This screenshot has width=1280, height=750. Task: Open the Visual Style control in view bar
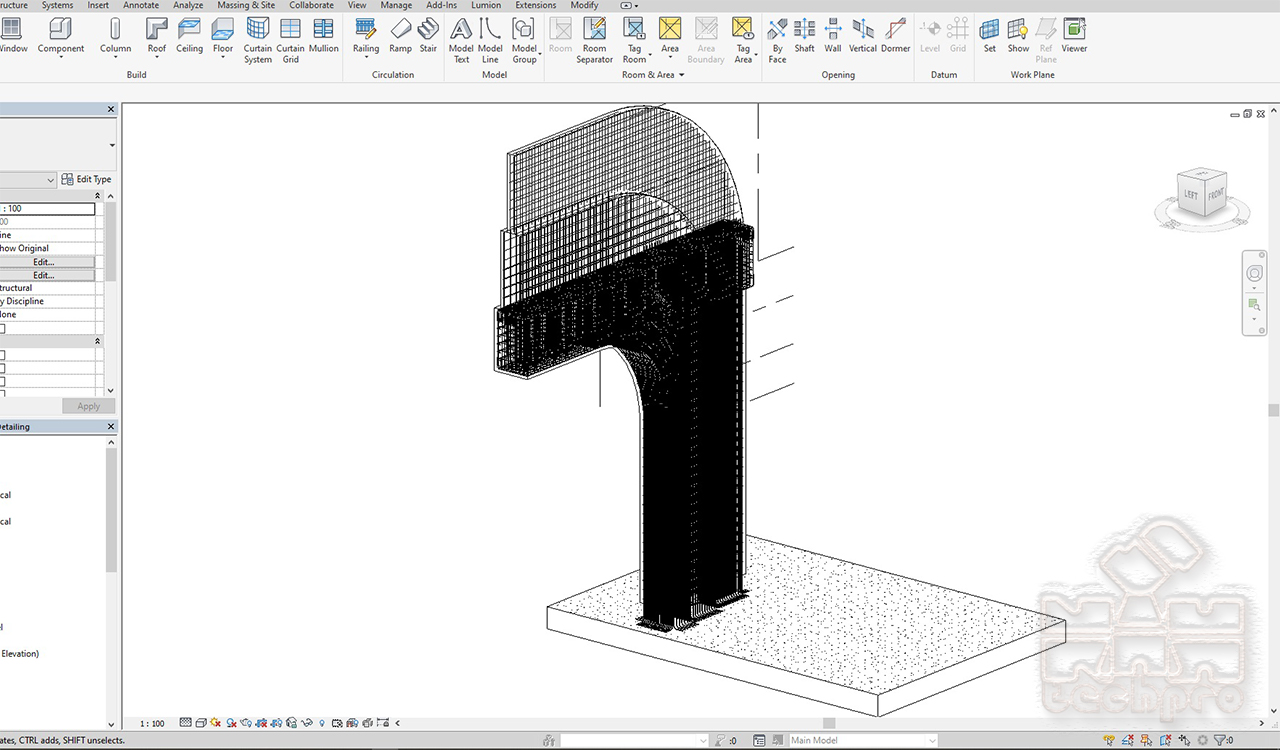point(201,722)
